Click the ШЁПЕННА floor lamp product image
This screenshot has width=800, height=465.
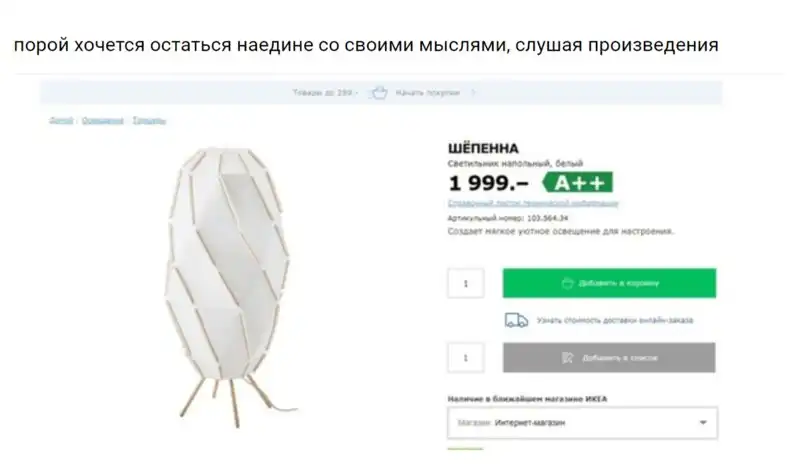230,287
